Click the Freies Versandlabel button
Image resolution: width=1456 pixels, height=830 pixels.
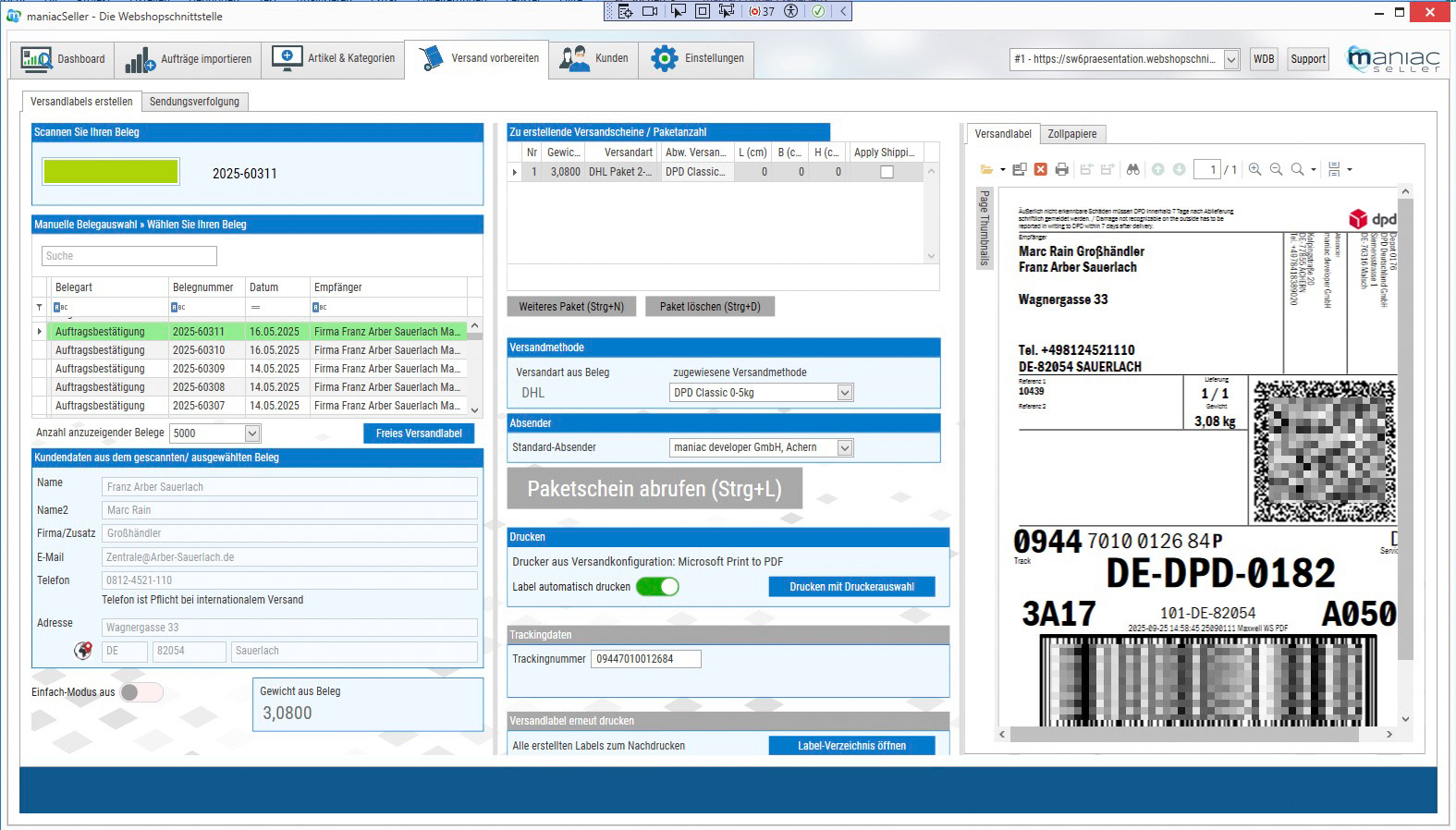pyautogui.click(x=419, y=433)
